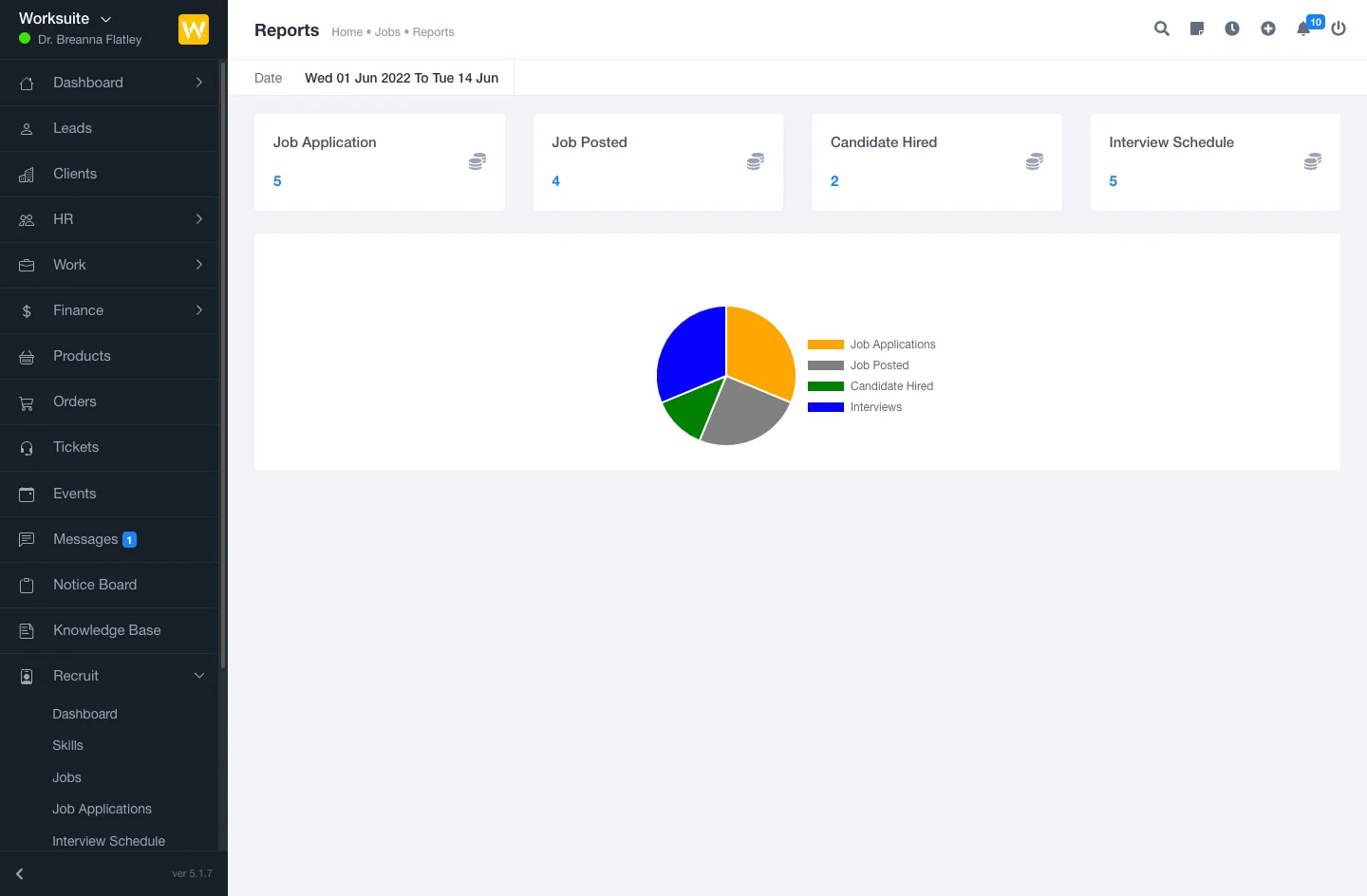
Task: Click the plus add-new icon
Action: (1268, 28)
